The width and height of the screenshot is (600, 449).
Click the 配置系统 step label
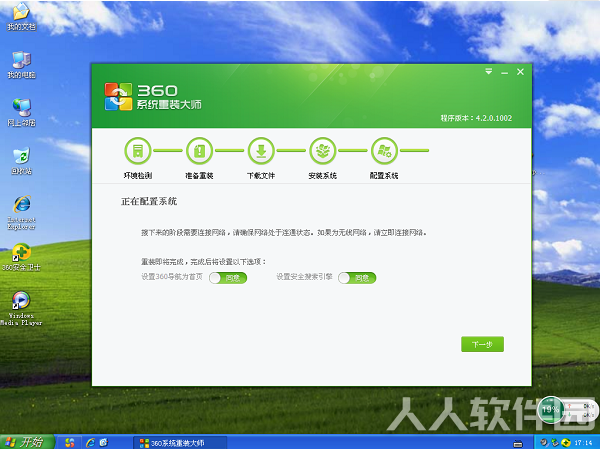[384, 176]
